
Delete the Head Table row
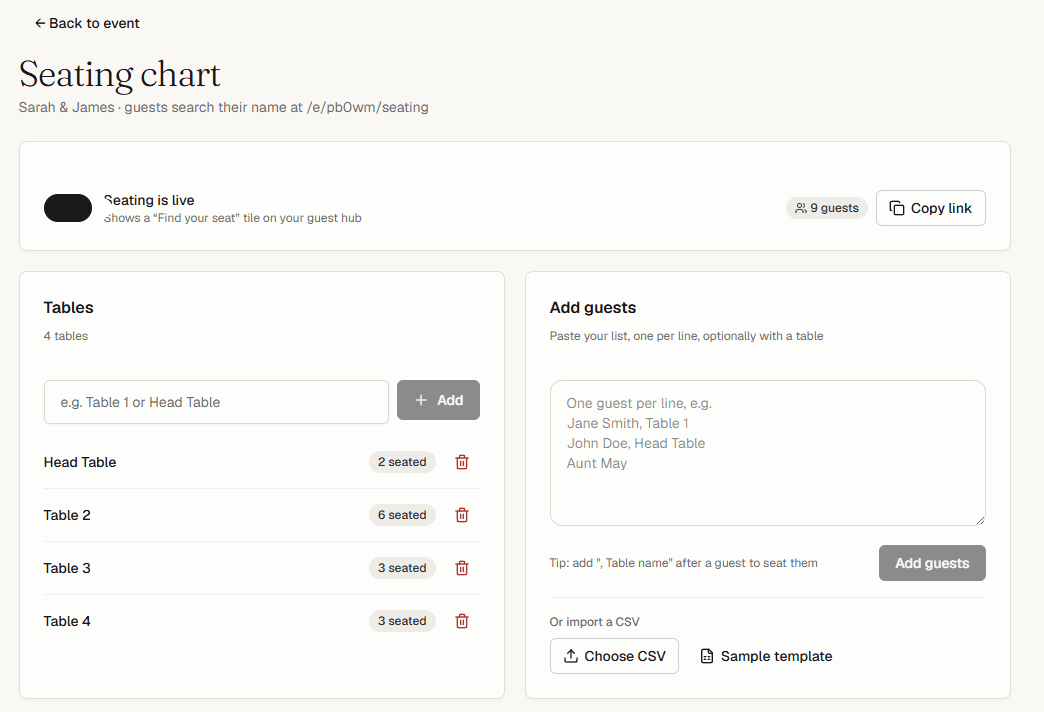461,462
